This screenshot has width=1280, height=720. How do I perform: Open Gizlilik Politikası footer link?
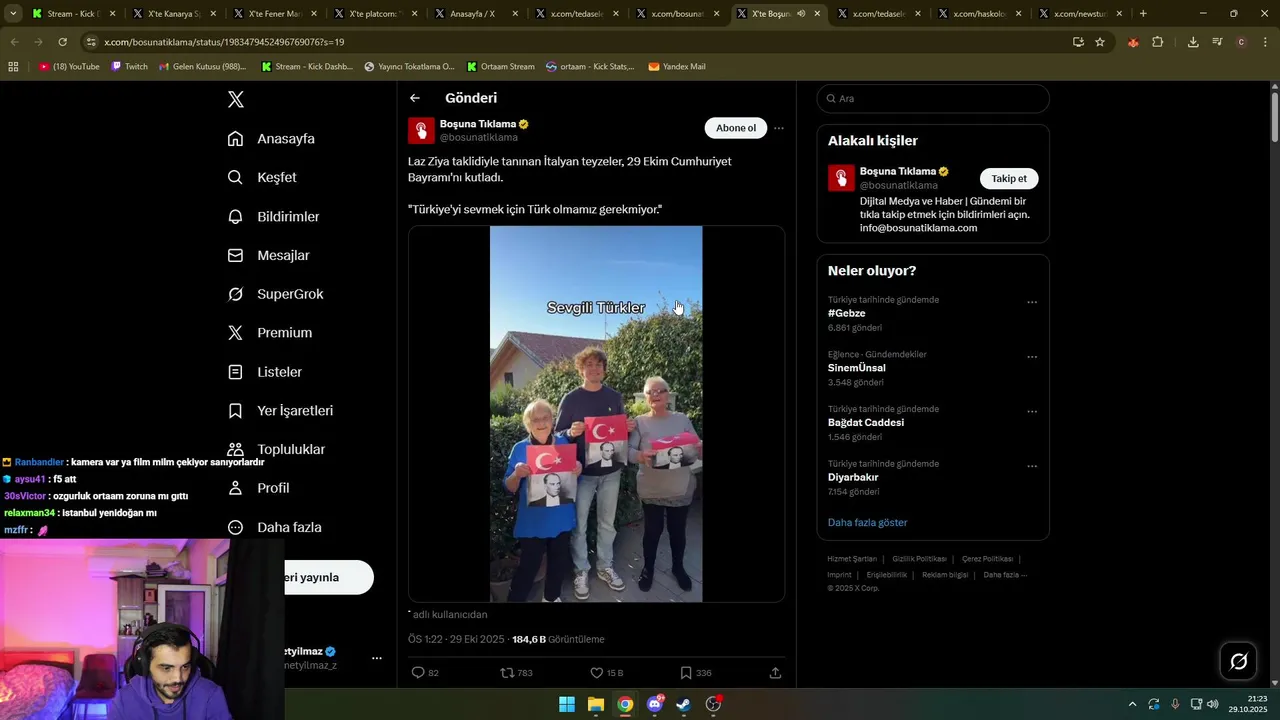[x=919, y=559]
